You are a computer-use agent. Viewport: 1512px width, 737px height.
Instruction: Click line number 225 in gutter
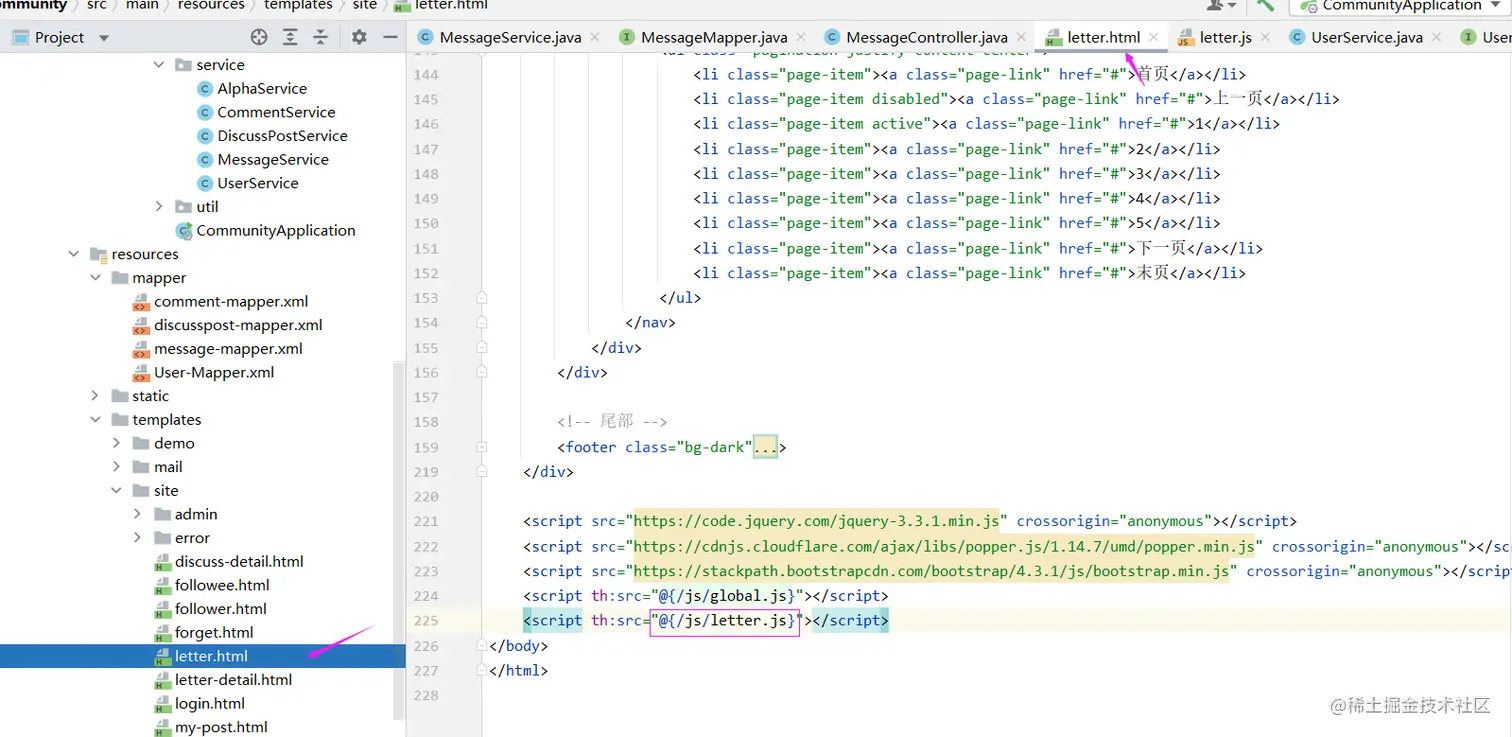(426, 620)
